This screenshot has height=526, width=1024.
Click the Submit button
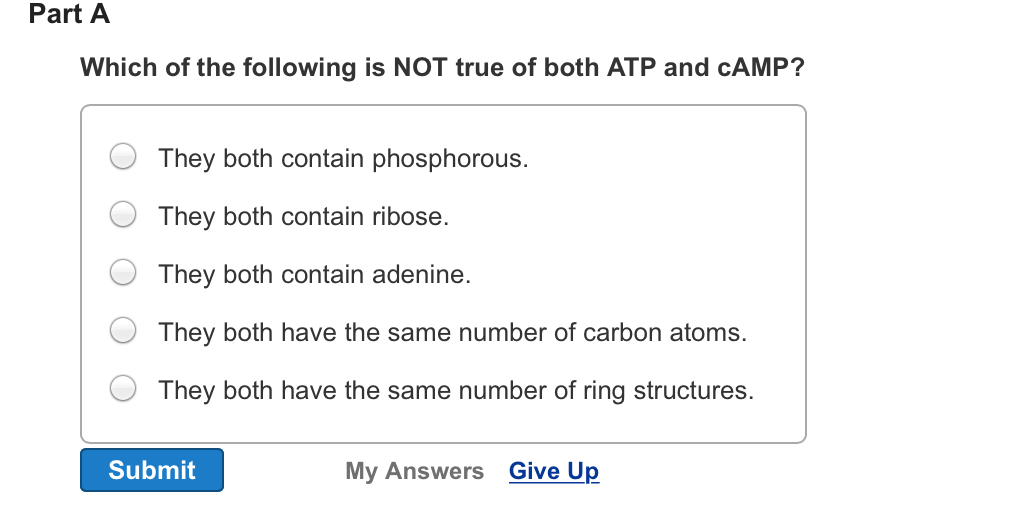point(152,470)
